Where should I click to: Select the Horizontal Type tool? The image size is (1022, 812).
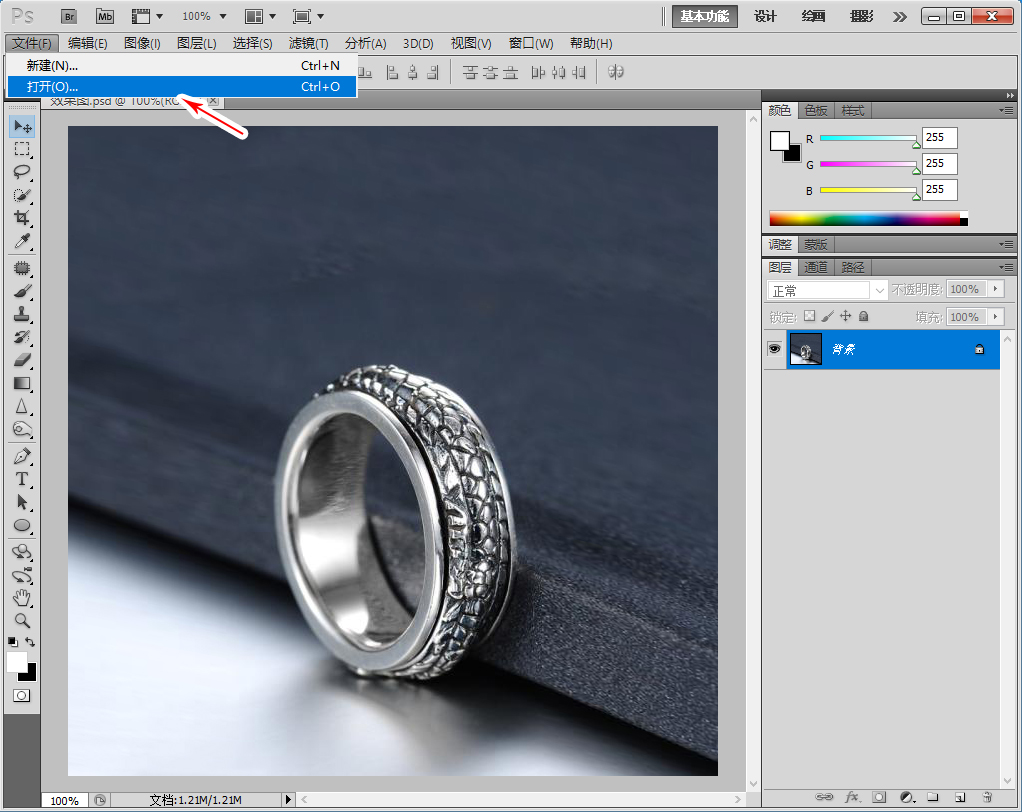pos(22,479)
